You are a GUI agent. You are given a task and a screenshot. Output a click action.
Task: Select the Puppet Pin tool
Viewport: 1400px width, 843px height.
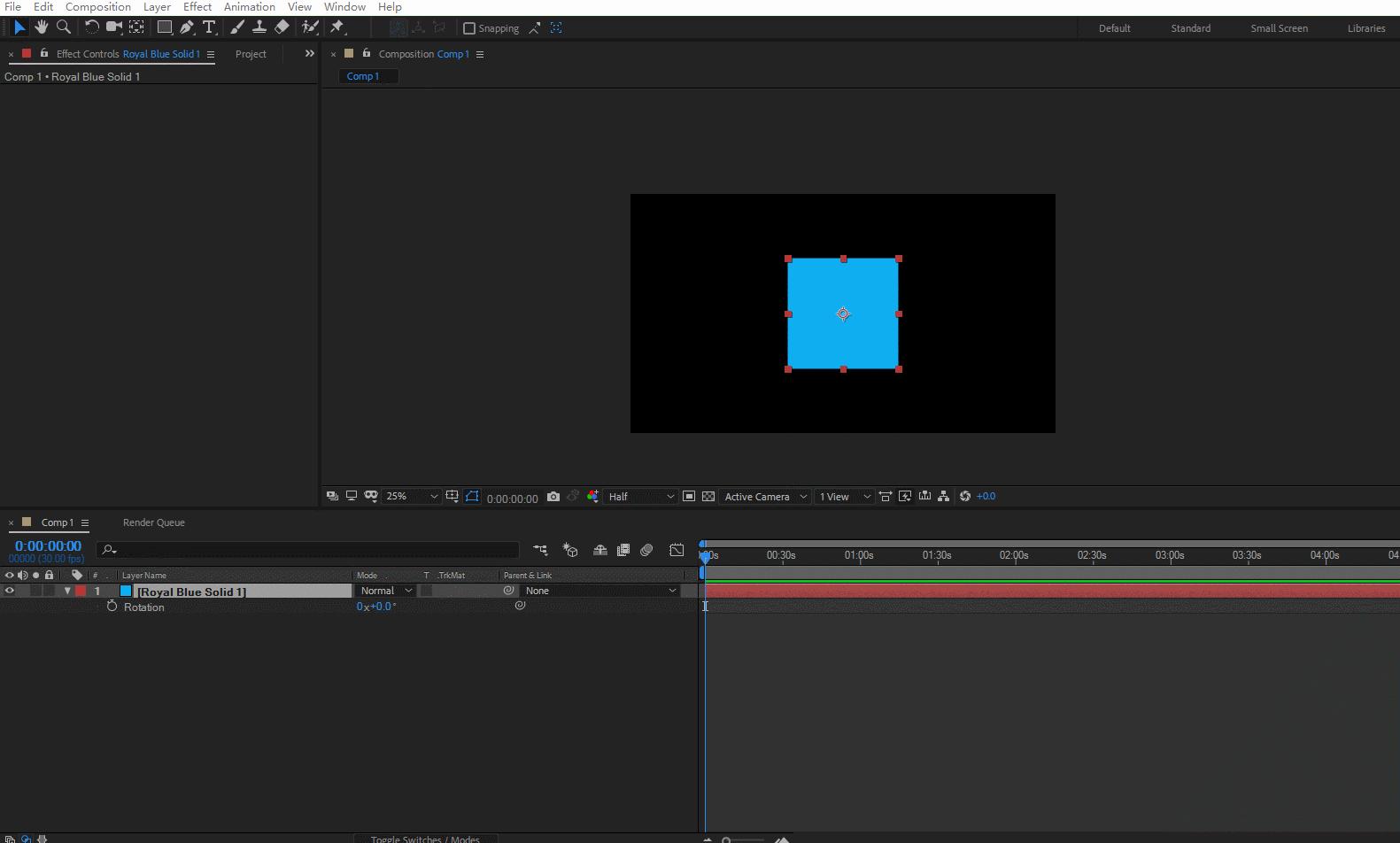(337, 27)
